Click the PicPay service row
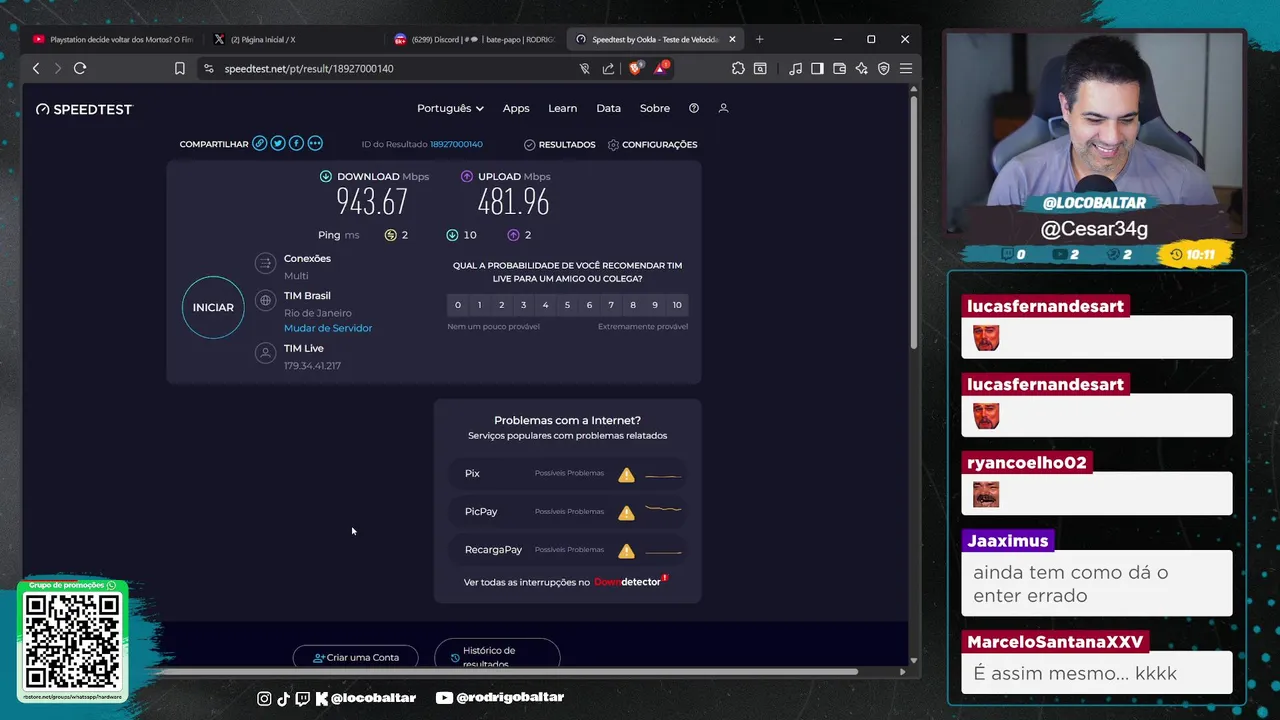1280x720 pixels. tap(568, 512)
